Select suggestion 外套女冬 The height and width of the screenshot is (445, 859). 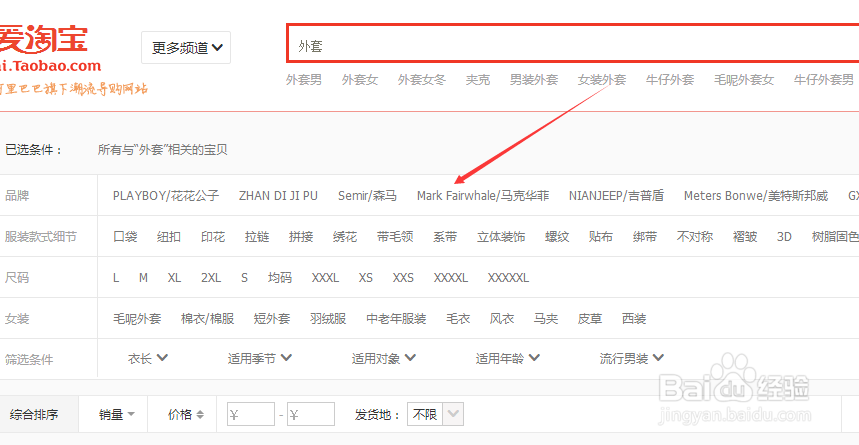(x=422, y=80)
